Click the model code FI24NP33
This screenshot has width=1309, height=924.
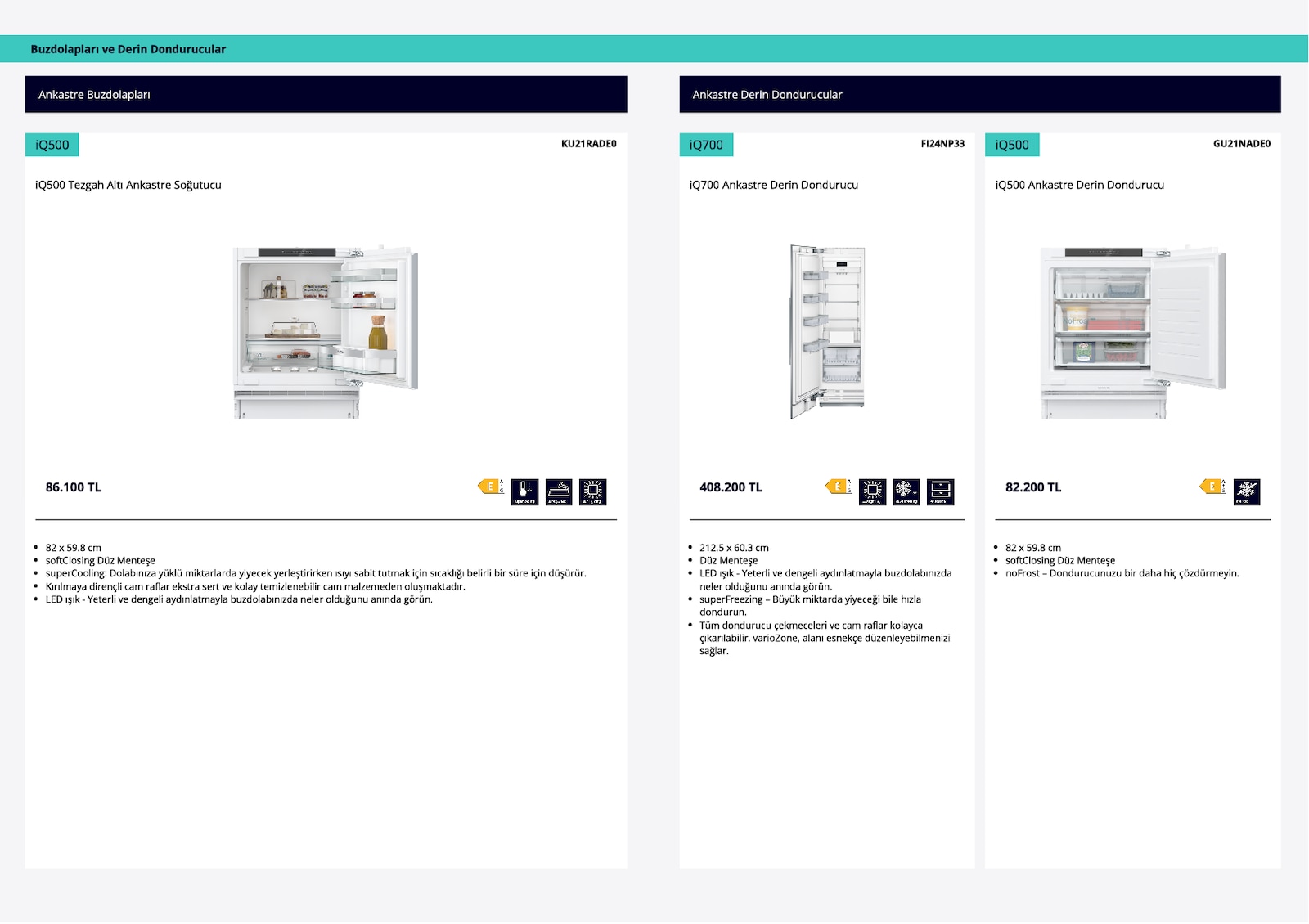point(942,144)
